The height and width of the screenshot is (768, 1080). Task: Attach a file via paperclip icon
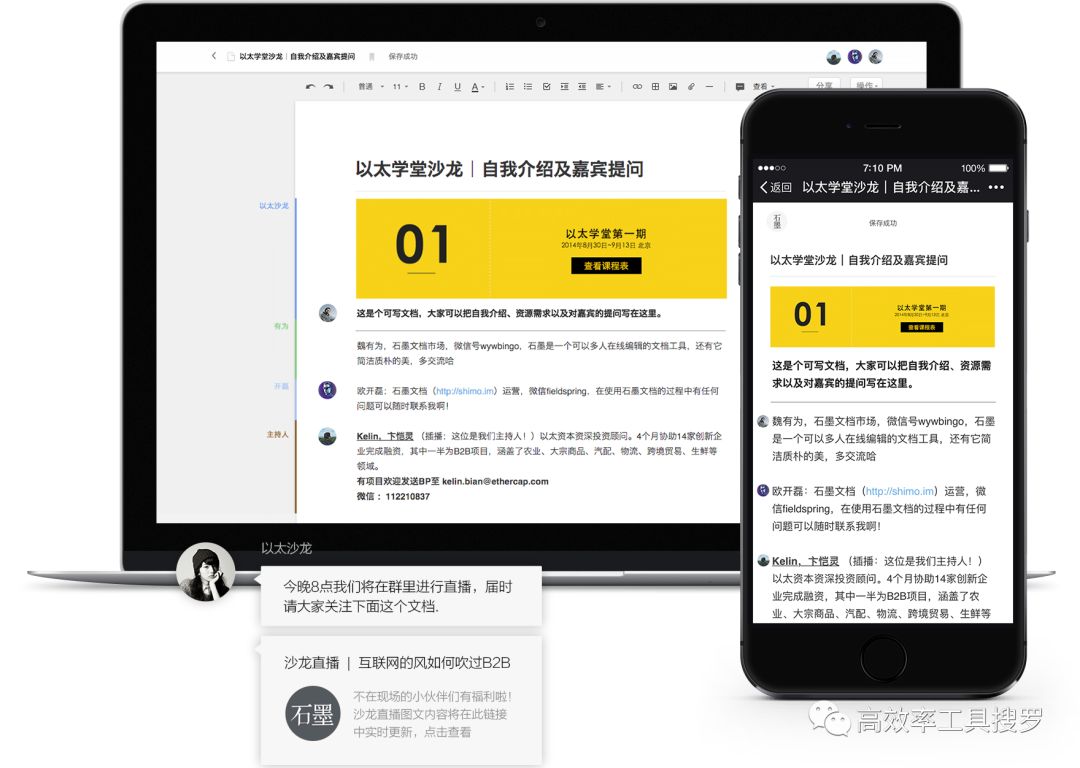[691, 87]
